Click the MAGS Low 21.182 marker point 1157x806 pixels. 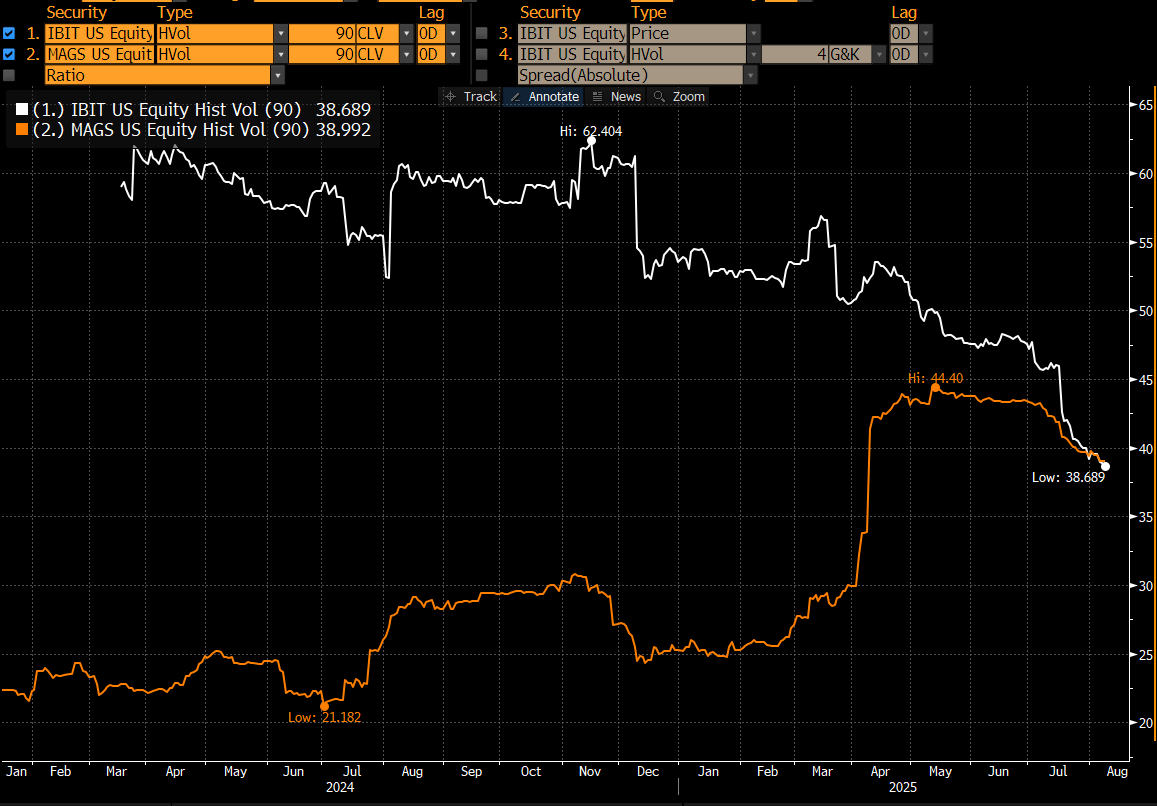coord(325,706)
